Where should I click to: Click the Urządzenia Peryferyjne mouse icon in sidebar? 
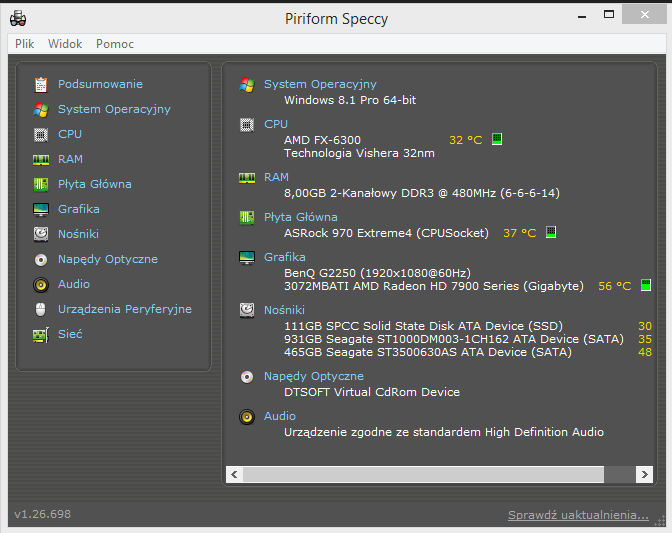click(41, 309)
